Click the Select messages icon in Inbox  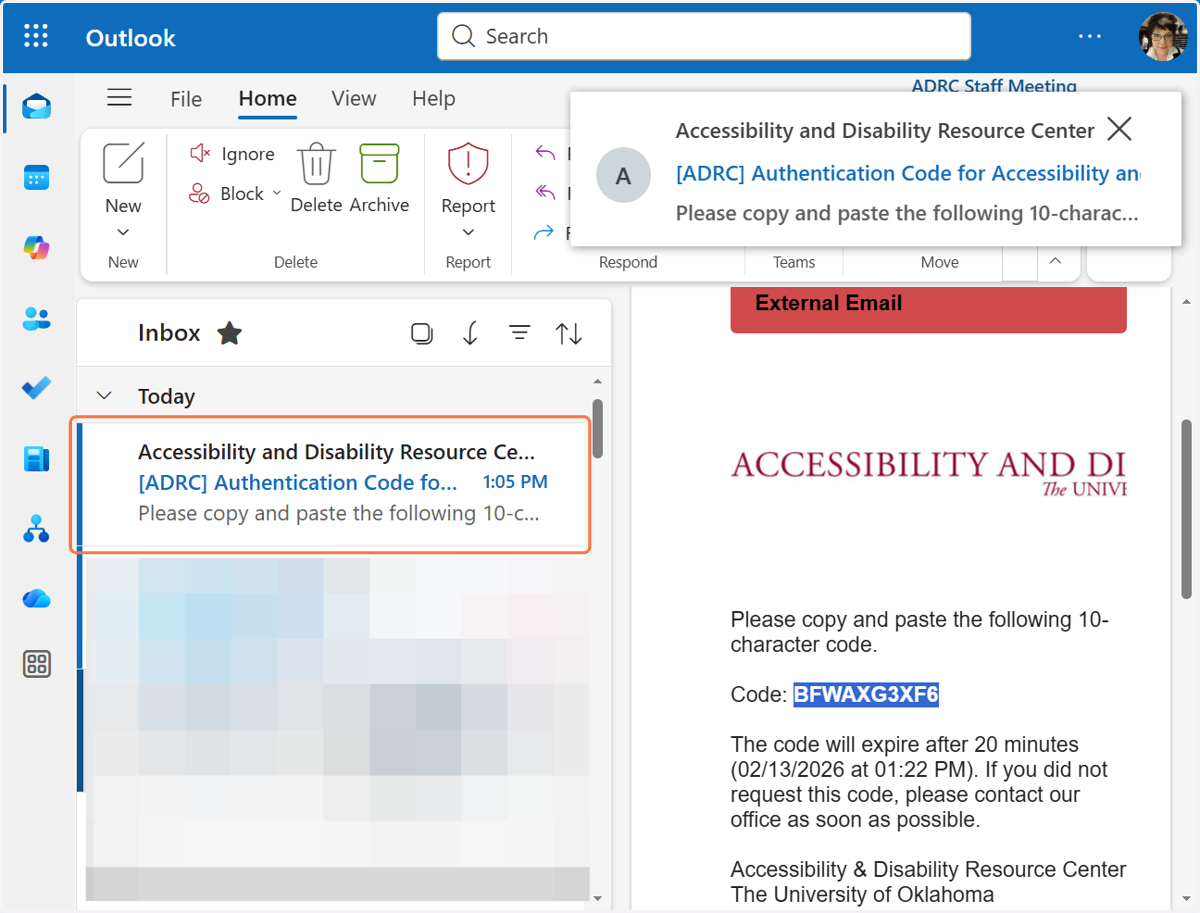click(x=422, y=333)
